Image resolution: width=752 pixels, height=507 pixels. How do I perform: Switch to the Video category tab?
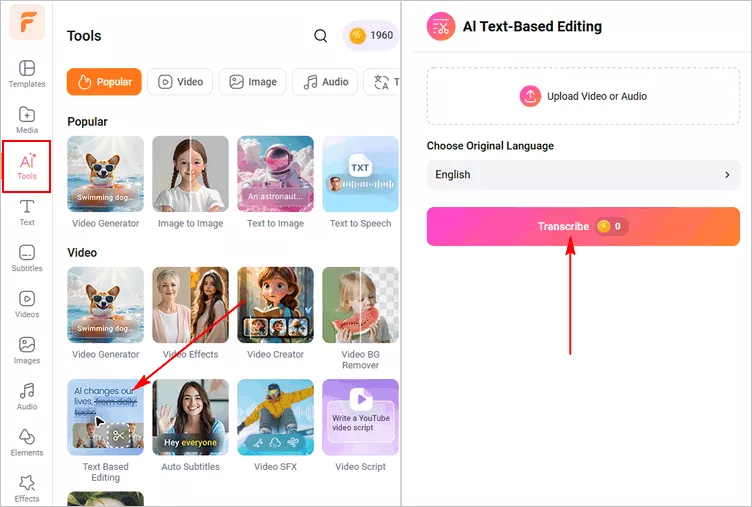click(180, 82)
